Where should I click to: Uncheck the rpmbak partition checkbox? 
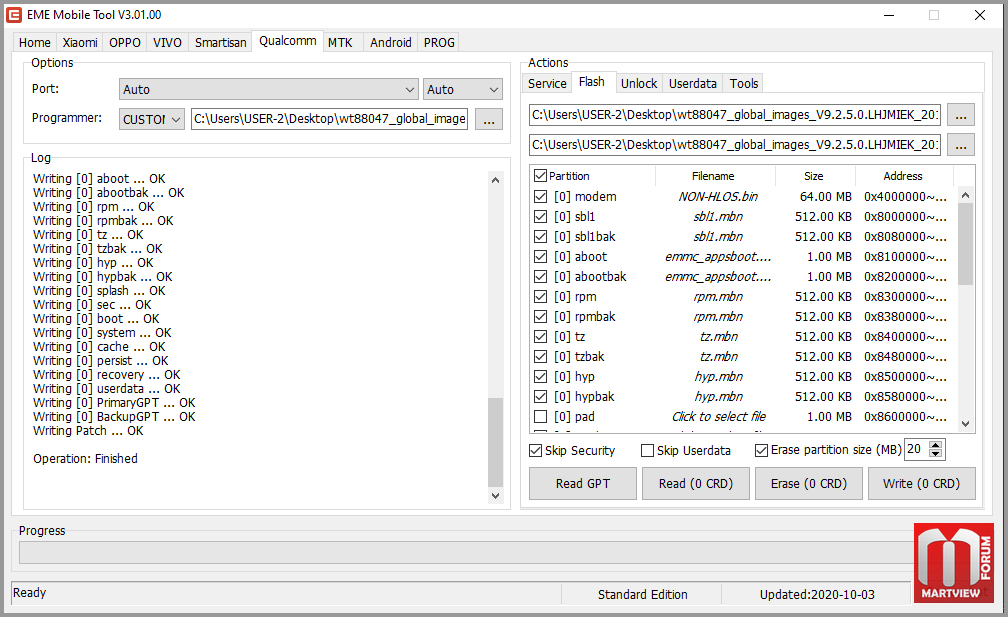tap(541, 317)
